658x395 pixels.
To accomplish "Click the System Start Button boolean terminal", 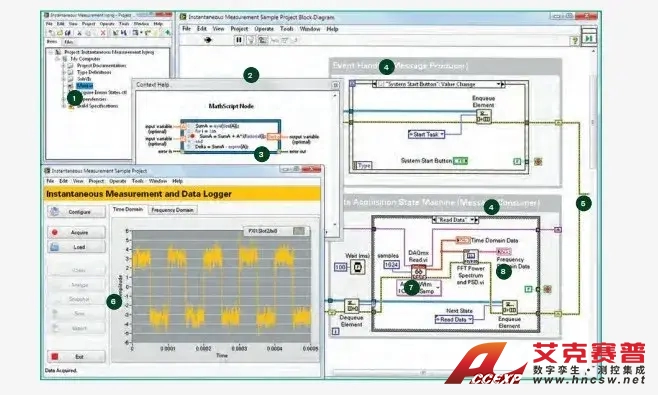I will (x=460, y=161).
